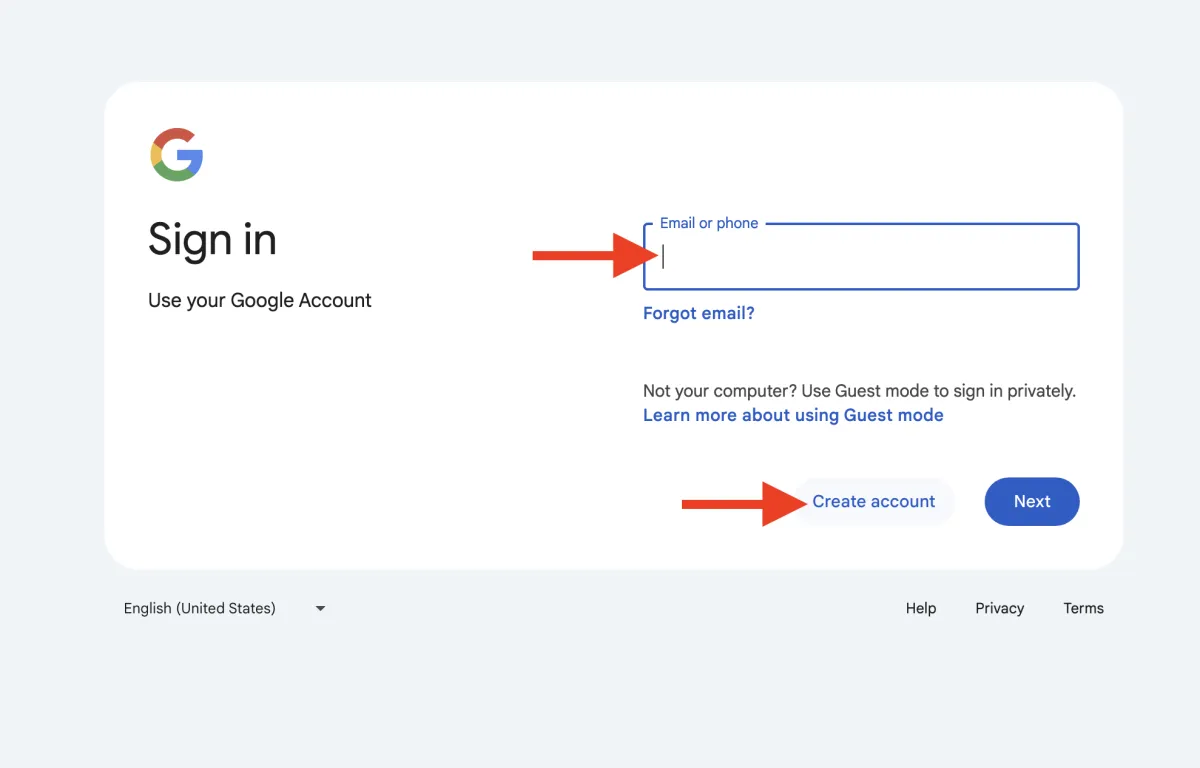The height and width of the screenshot is (768, 1200).
Task: Expand the English (United States) language dropdown
Action: tap(224, 608)
